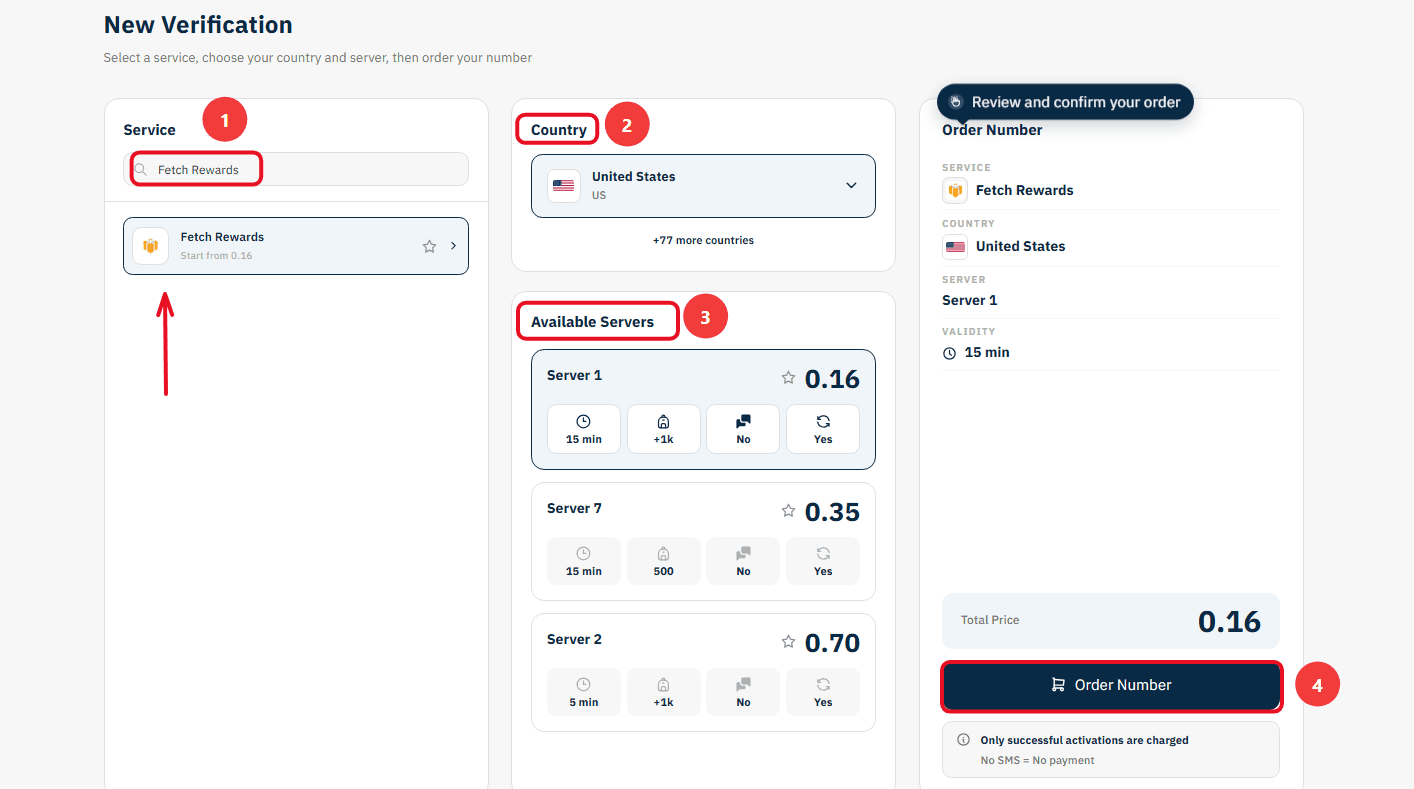Click Server 7 refresh Yes tile
1414x789 pixels.
coord(823,561)
